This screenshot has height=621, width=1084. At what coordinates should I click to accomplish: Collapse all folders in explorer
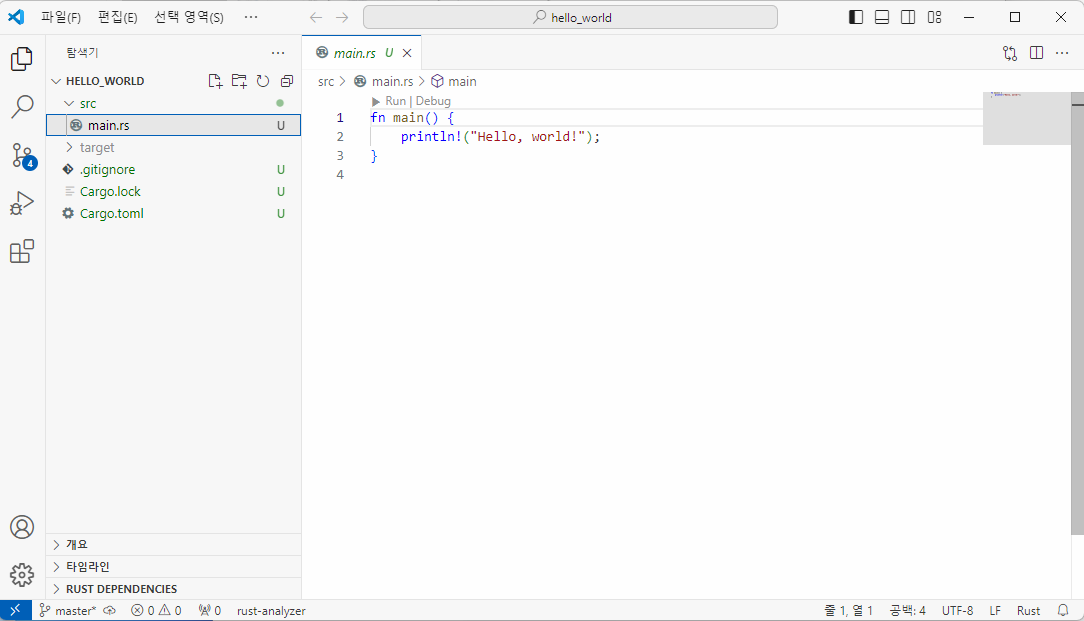coord(287,81)
